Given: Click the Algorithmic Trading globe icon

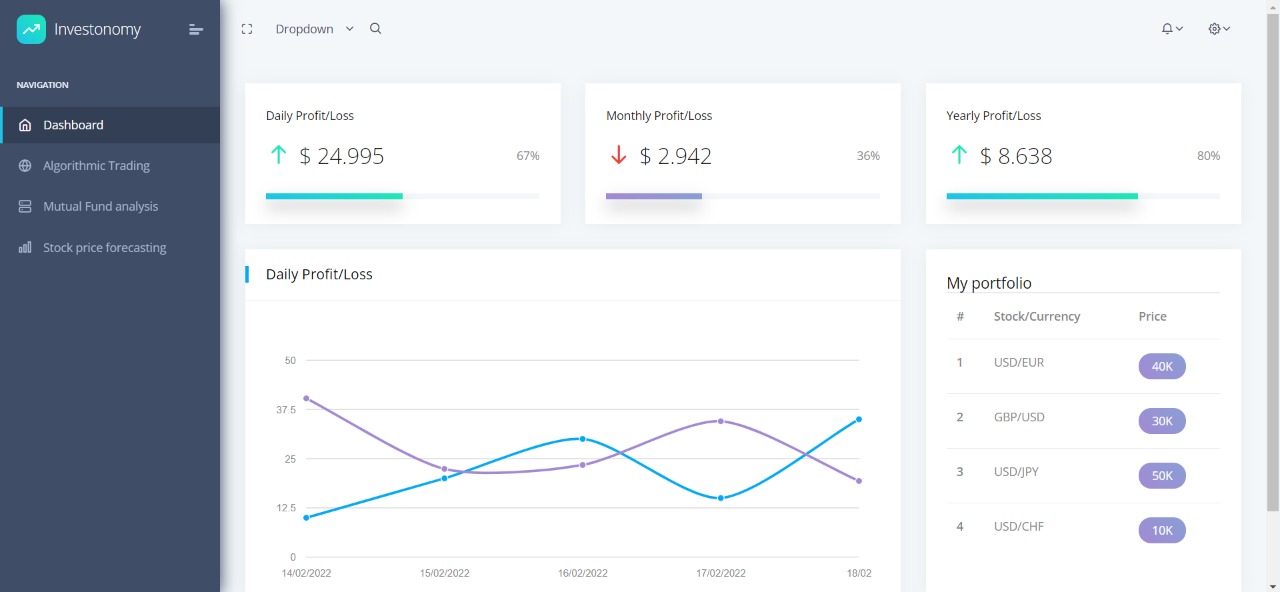Looking at the screenshot, I should tap(25, 166).
